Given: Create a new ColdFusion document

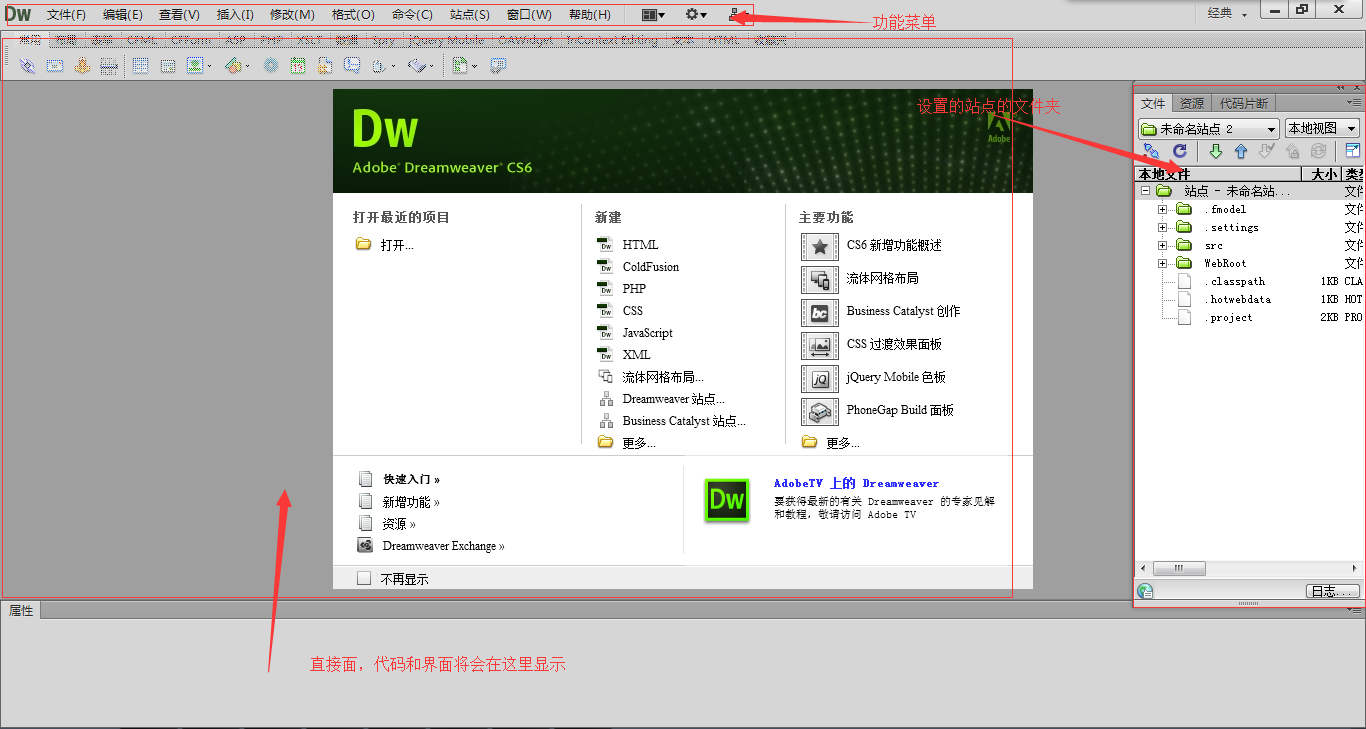Looking at the screenshot, I should point(638,267).
